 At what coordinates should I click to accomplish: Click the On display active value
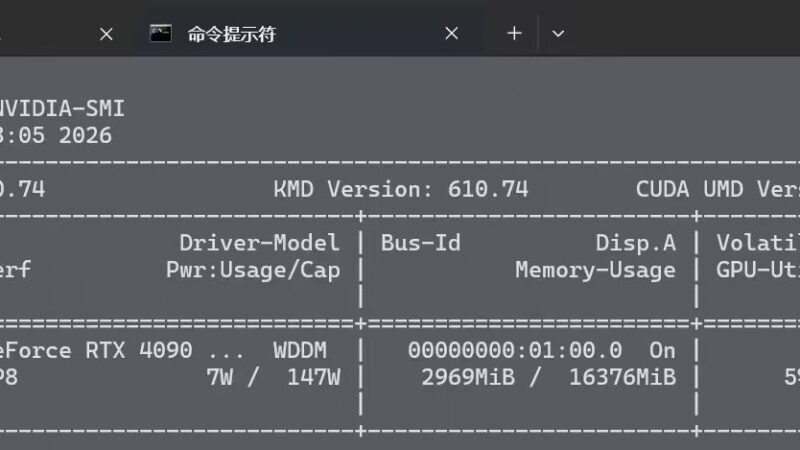(662, 351)
